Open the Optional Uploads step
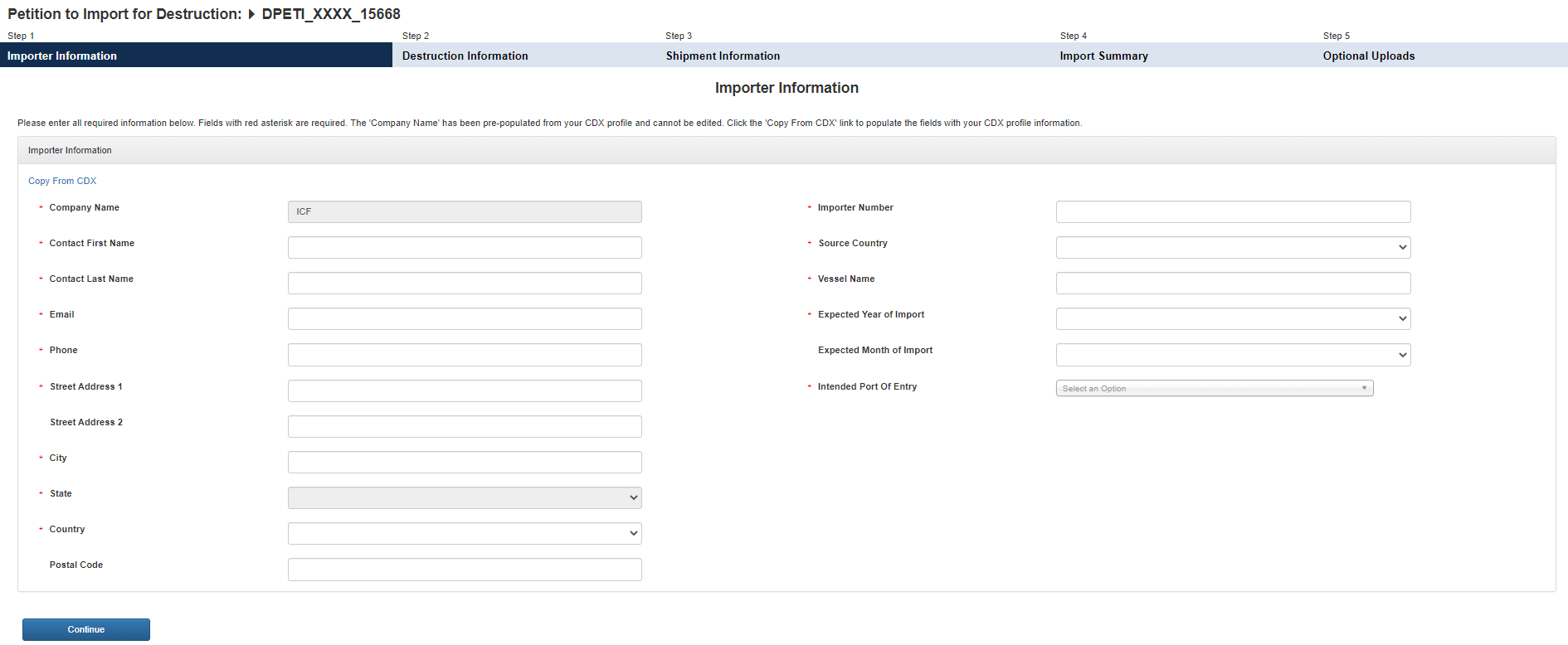The width and height of the screenshot is (1568, 645). [x=1368, y=56]
